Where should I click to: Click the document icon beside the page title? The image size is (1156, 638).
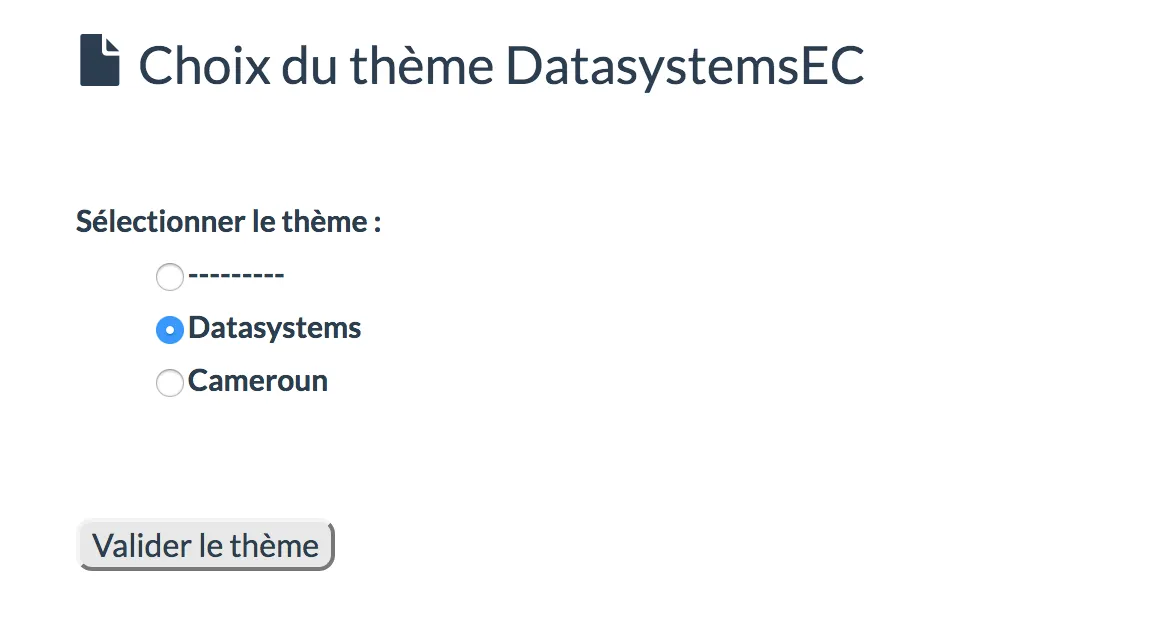coord(99,62)
